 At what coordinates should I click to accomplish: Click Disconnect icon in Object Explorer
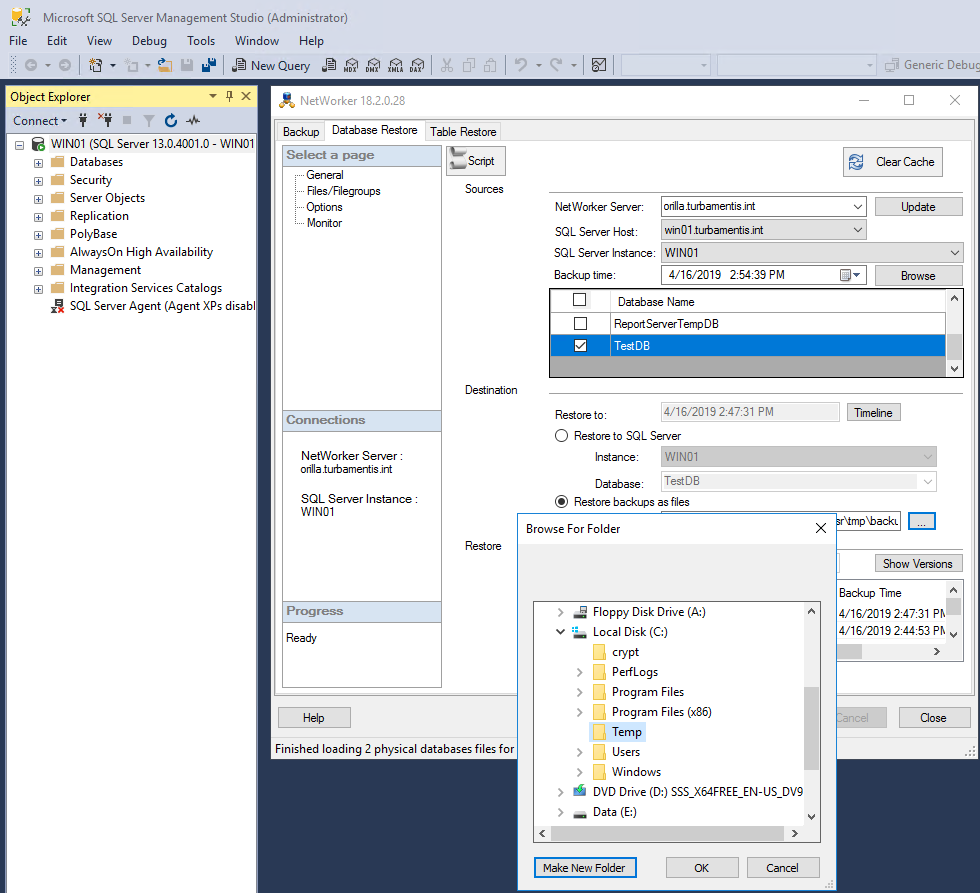click(105, 120)
